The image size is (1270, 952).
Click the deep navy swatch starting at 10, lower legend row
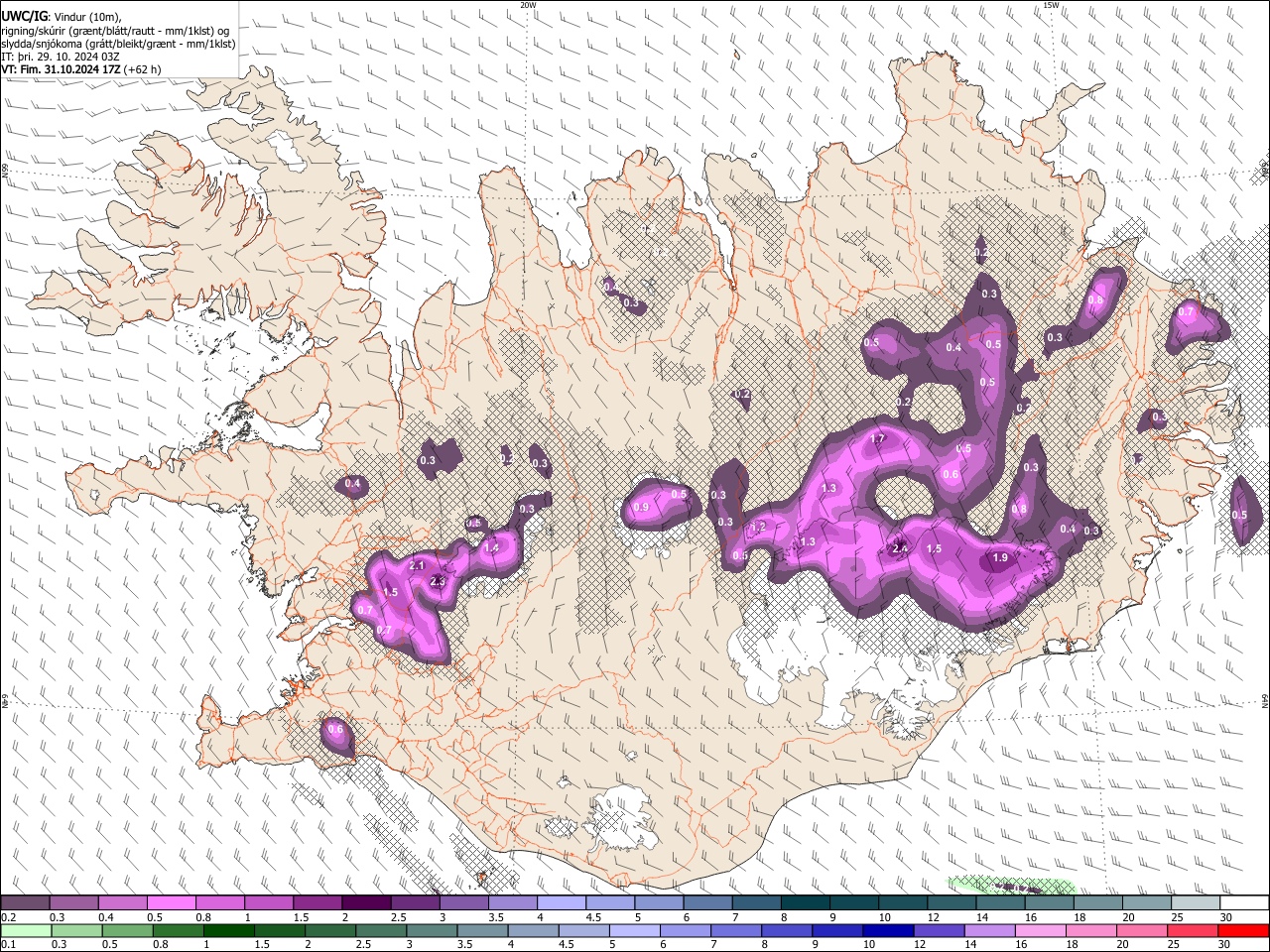click(x=886, y=930)
